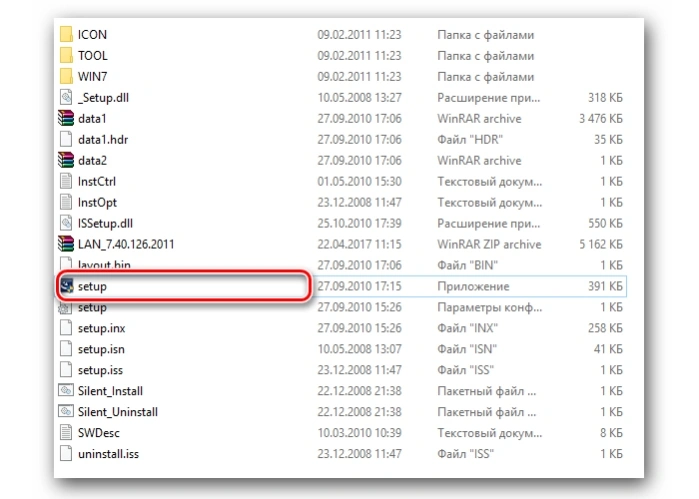
Task: Select the type label Файл "BIN"
Action: point(467,265)
